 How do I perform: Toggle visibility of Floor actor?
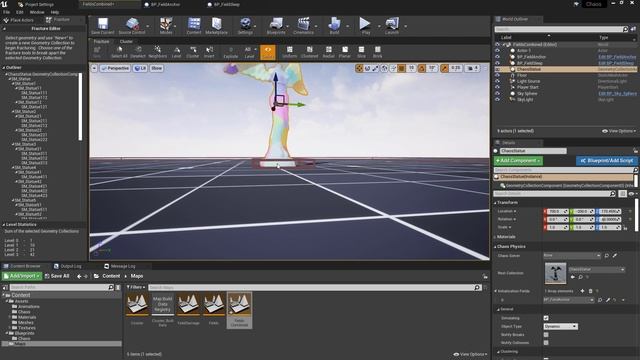pyautogui.click(x=497, y=75)
